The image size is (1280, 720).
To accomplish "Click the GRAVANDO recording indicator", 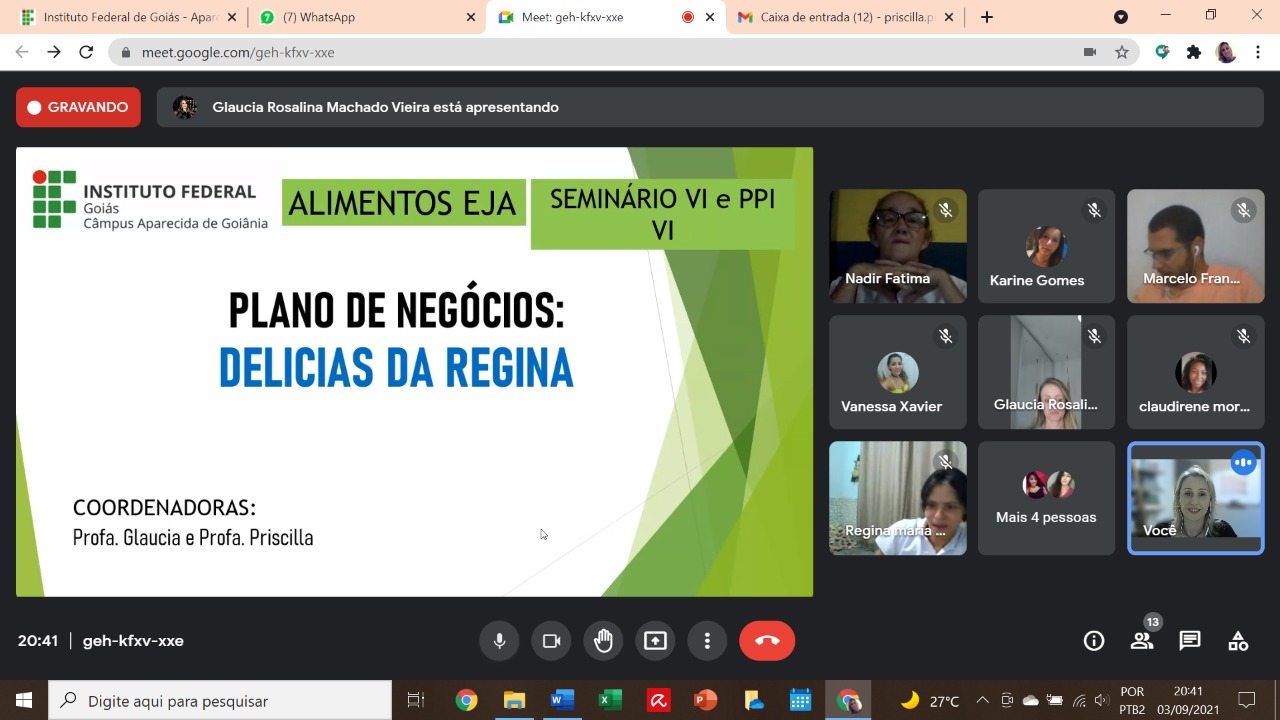I will coord(78,107).
